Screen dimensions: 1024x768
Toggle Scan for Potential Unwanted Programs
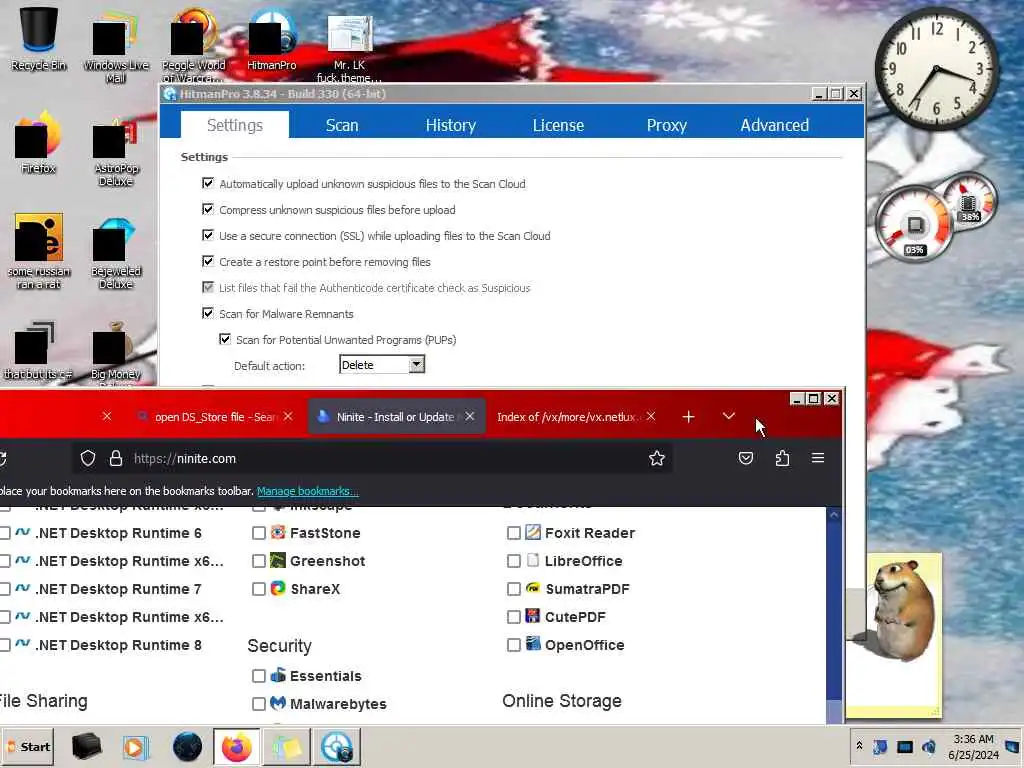[x=225, y=340]
